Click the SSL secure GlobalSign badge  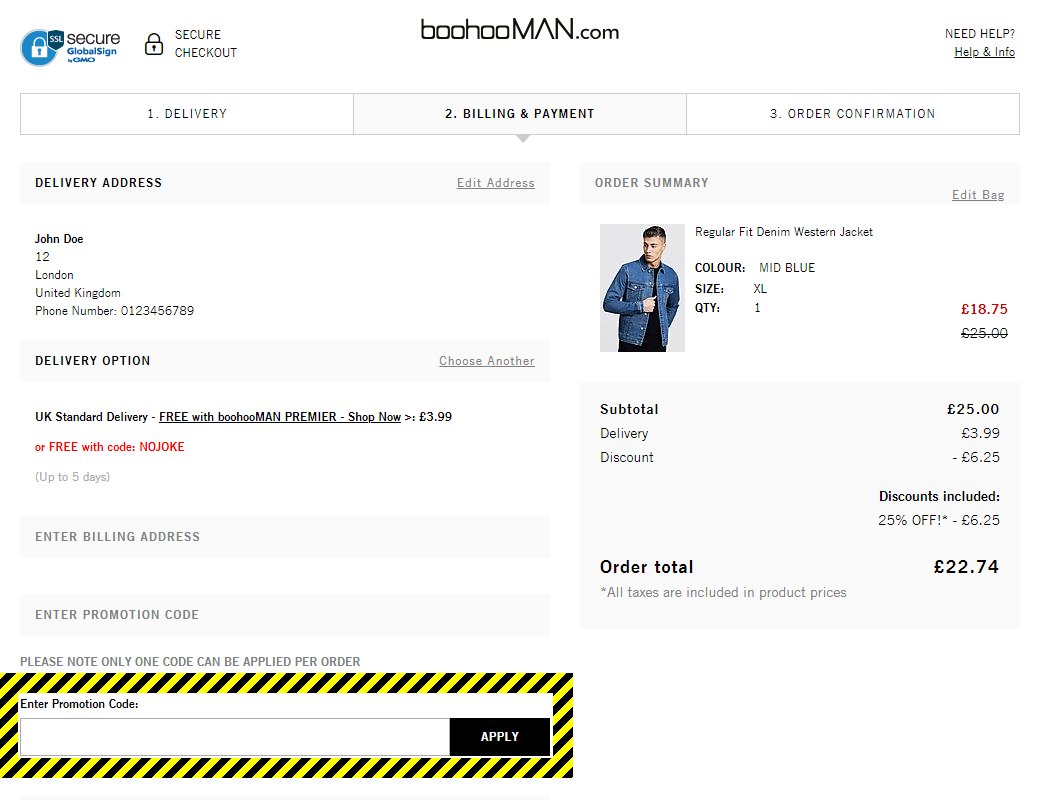click(69, 43)
